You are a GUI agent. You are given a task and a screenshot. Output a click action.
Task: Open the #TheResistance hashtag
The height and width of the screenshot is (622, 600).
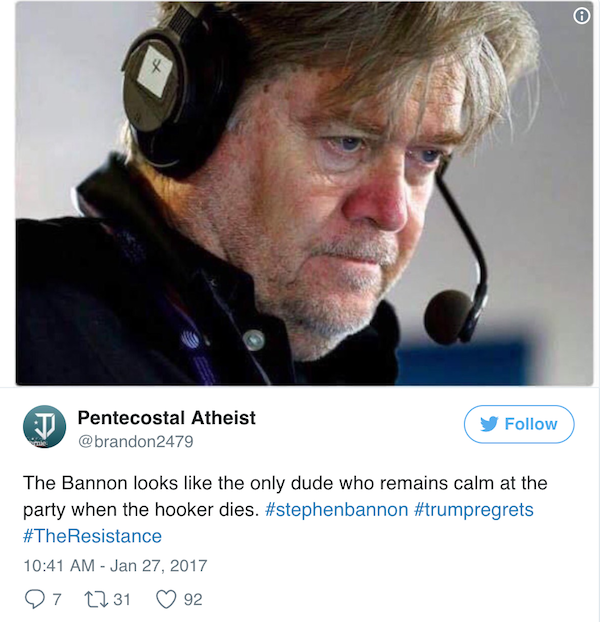click(x=92, y=536)
